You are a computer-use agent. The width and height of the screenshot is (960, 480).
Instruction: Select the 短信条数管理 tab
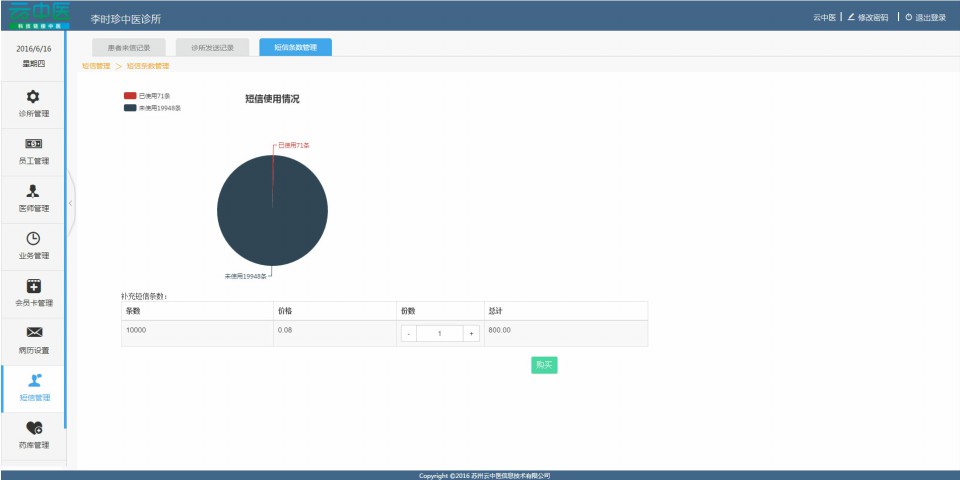click(295, 47)
